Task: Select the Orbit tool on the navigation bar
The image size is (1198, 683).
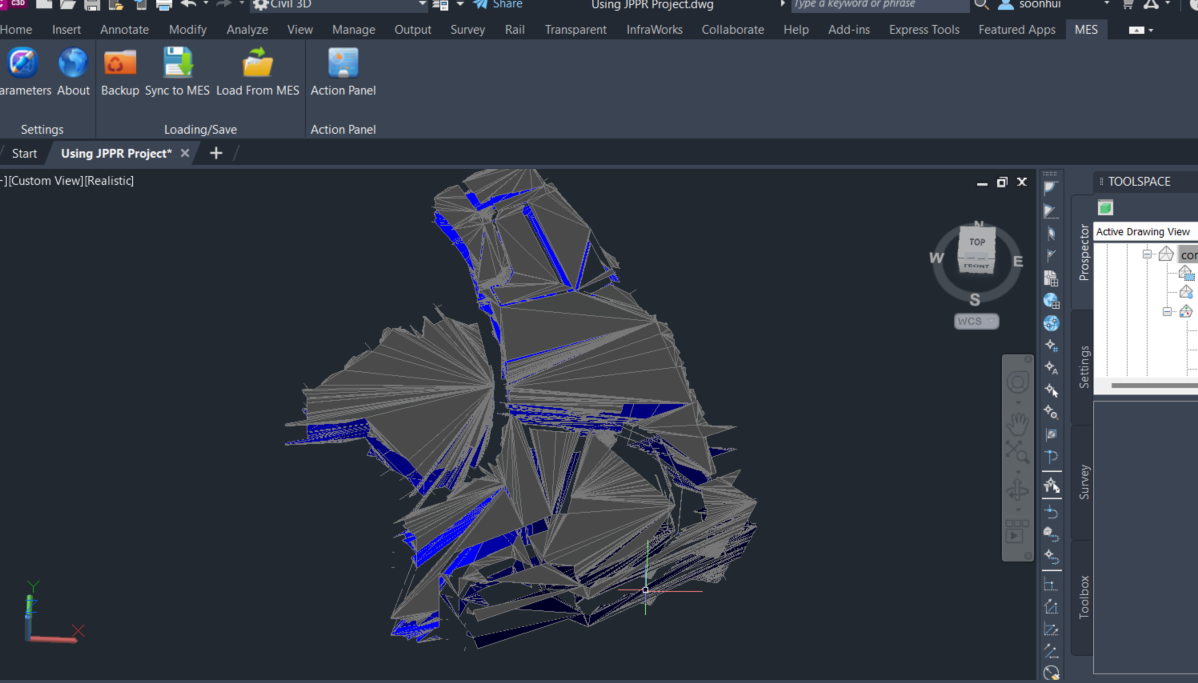Action: [x=1017, y=486]
